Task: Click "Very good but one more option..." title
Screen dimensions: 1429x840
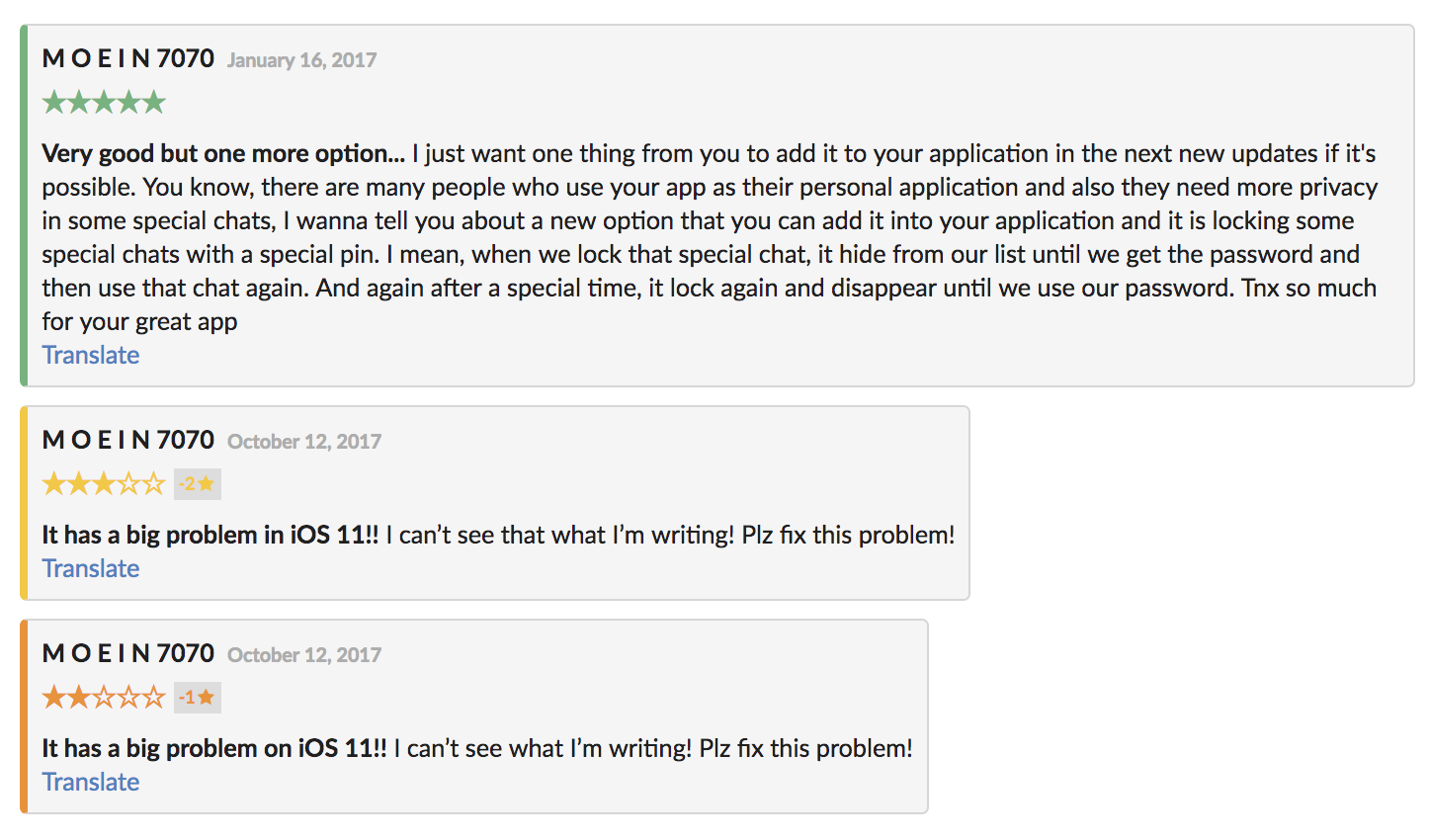Action: coord(223,154)
